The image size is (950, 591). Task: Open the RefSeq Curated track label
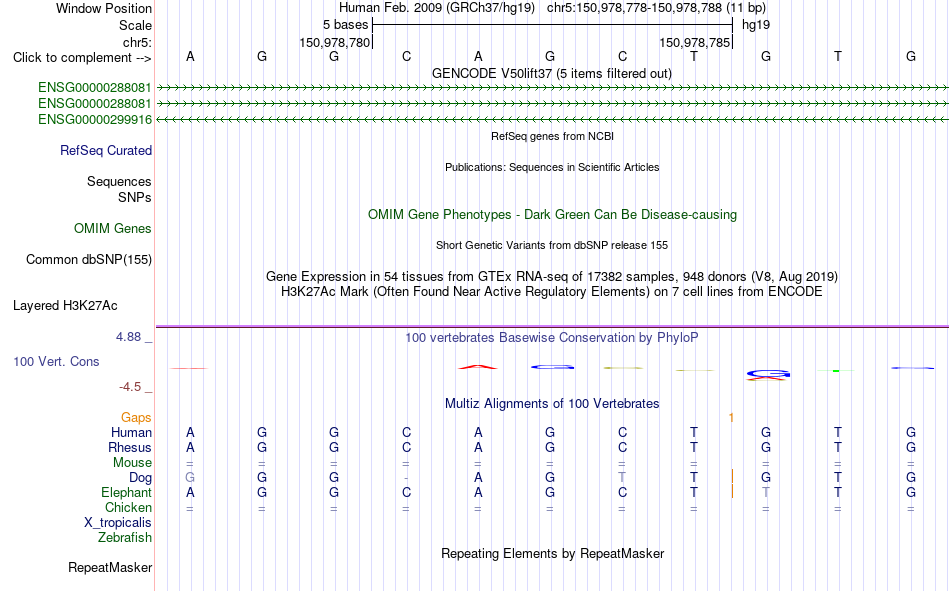[106, 150]
